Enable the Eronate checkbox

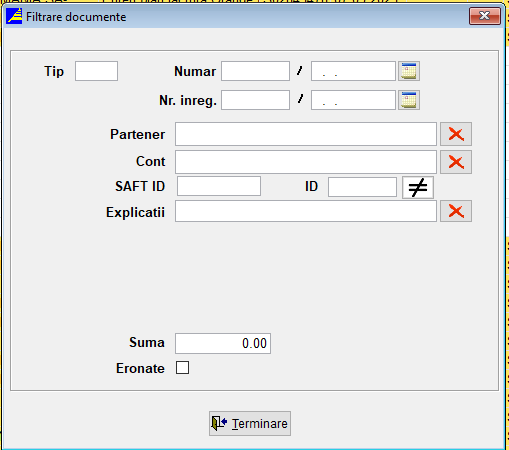tap(182, 368)
